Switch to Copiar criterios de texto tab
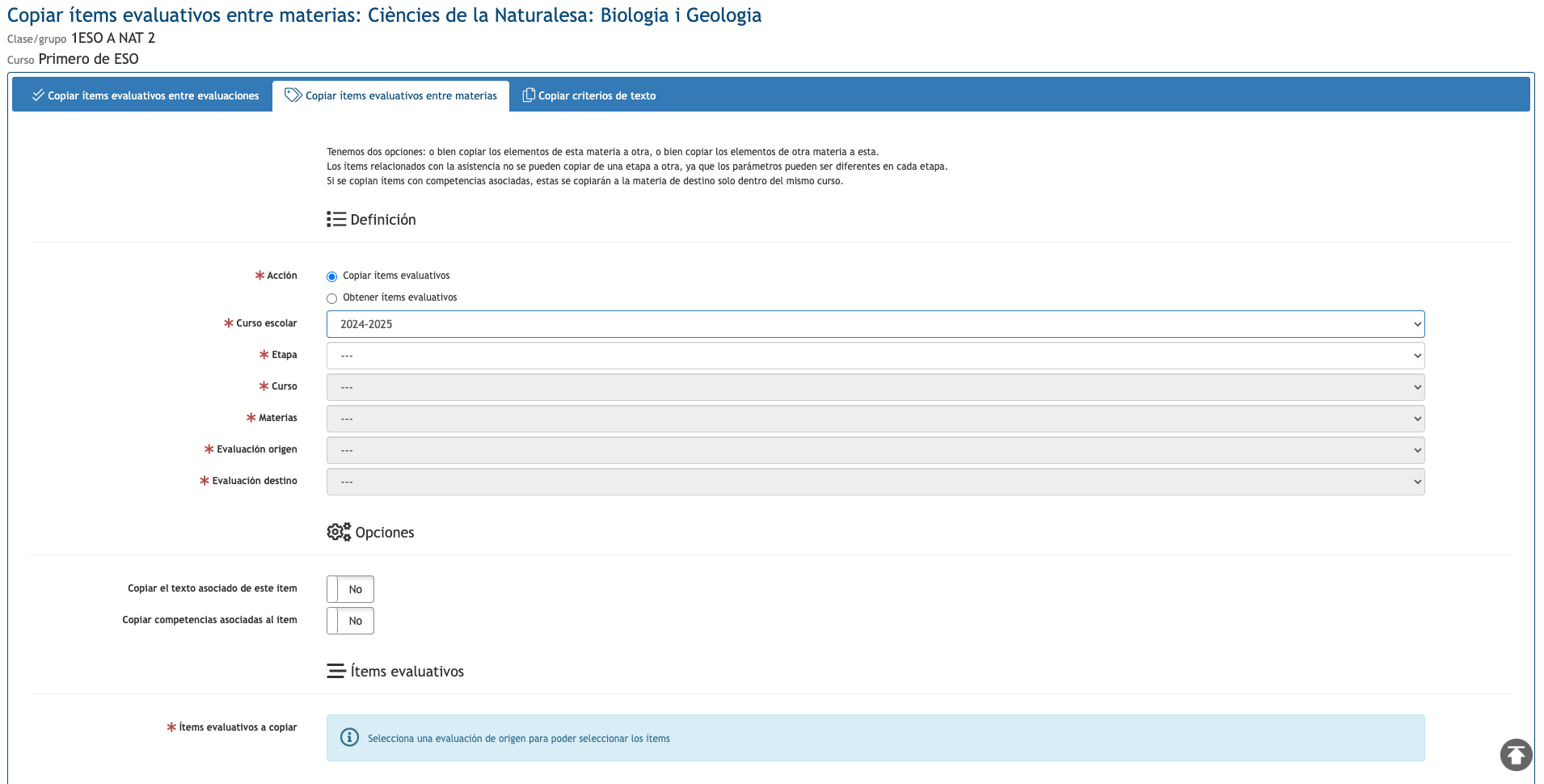 pos(589,95)
